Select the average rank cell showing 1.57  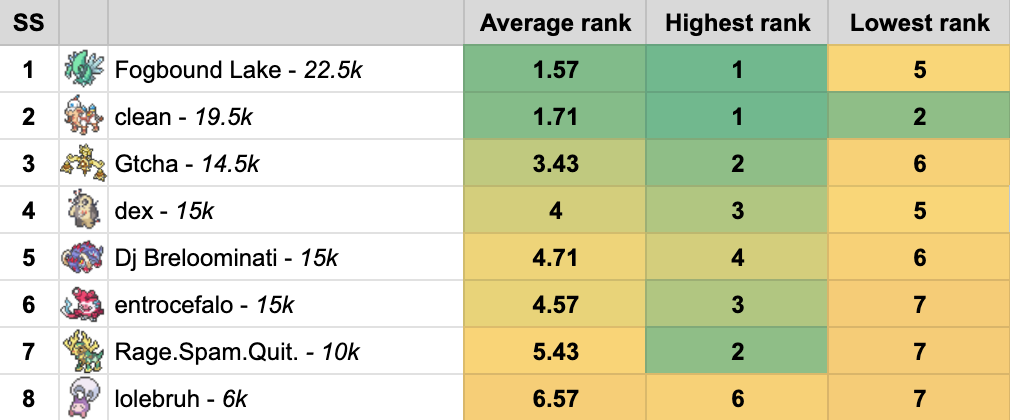[x=555, y=69]
